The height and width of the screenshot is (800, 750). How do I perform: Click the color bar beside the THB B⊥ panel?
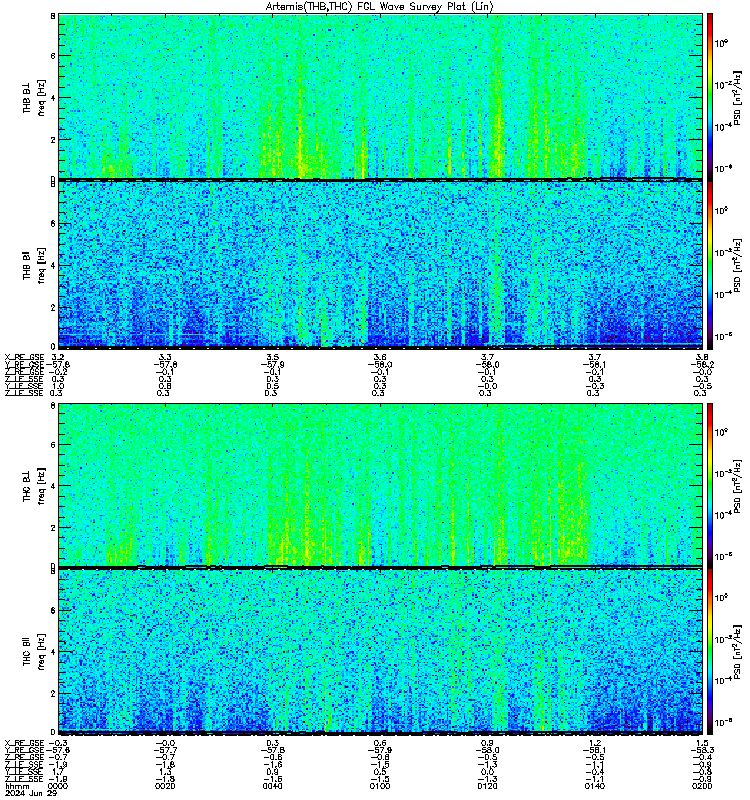coord(710,96)
